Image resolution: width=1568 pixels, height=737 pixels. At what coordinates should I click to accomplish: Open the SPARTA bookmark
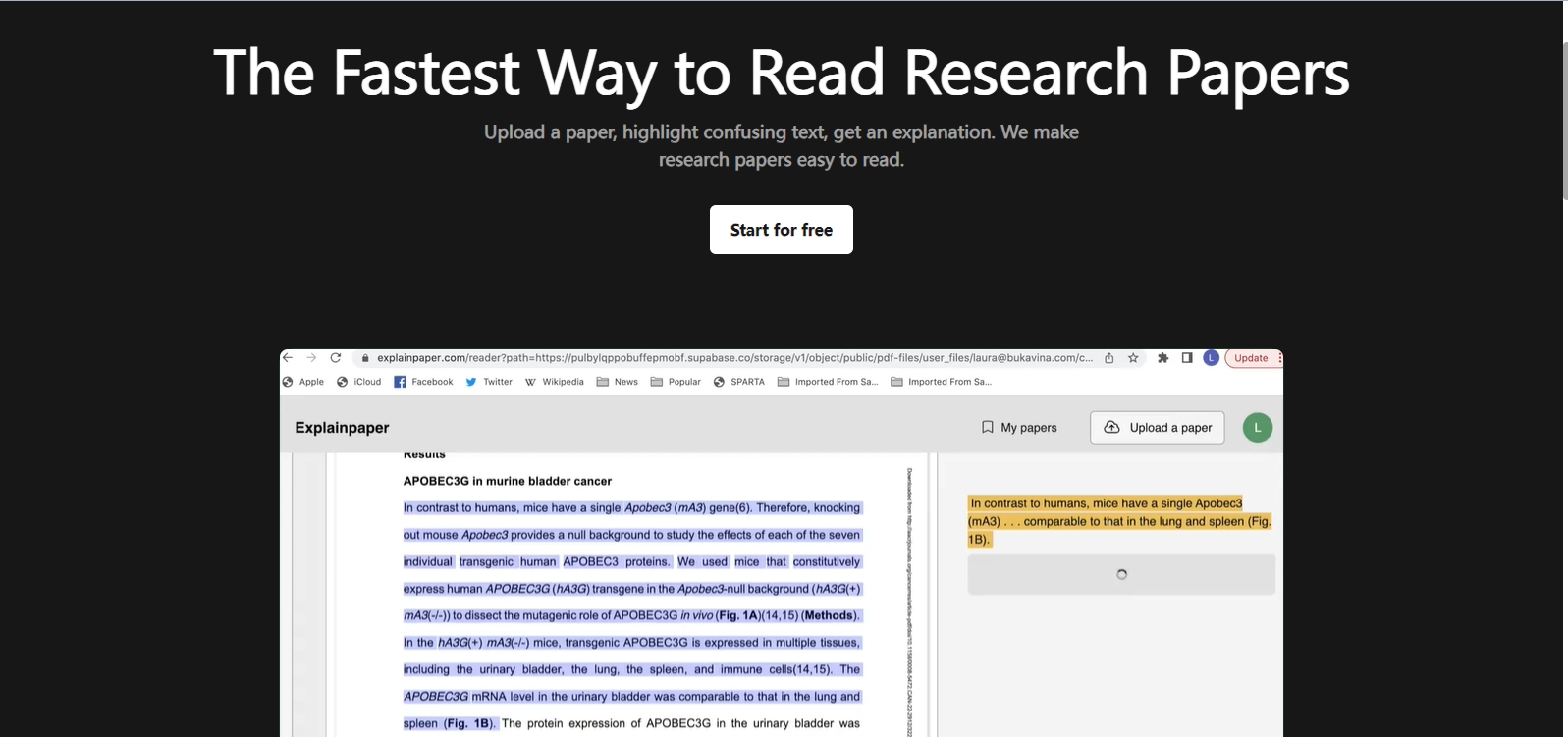tap(739, 382)
